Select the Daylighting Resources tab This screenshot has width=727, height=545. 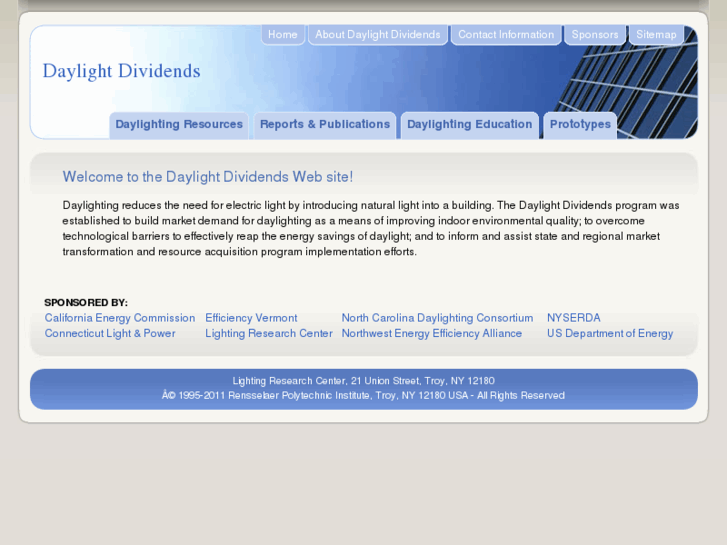(179, 125)
